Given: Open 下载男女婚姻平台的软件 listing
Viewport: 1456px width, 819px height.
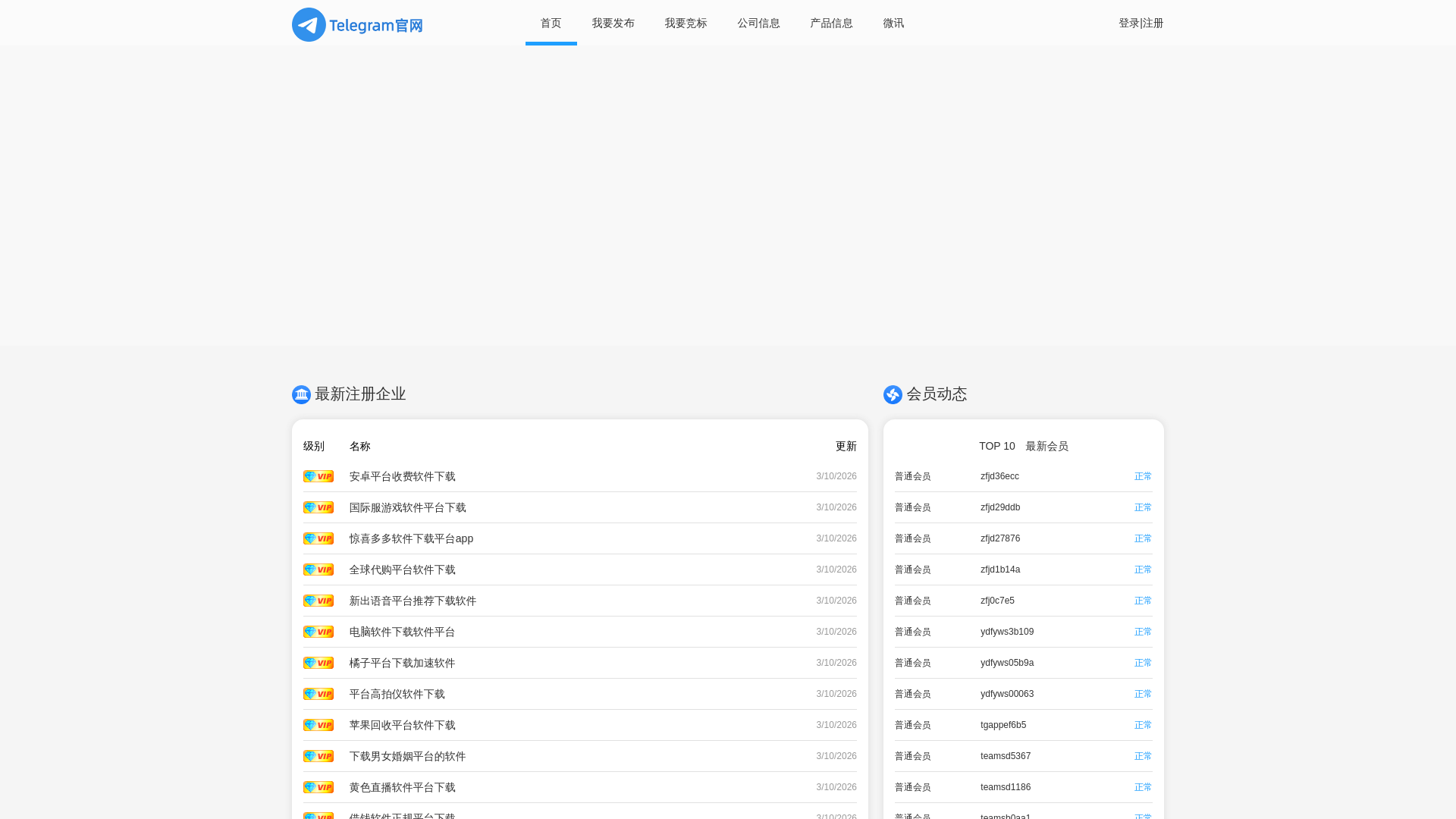Looking at the screenshot, I should [x=408, y=756].
